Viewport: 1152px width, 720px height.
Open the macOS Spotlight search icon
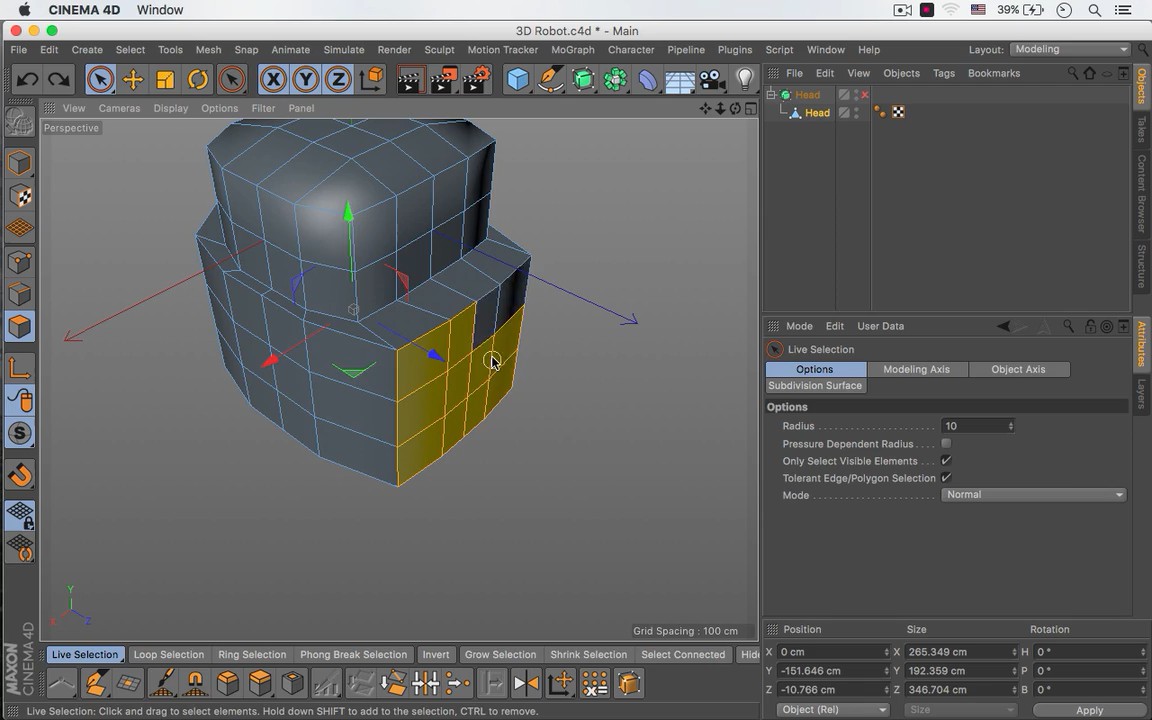1095,10
